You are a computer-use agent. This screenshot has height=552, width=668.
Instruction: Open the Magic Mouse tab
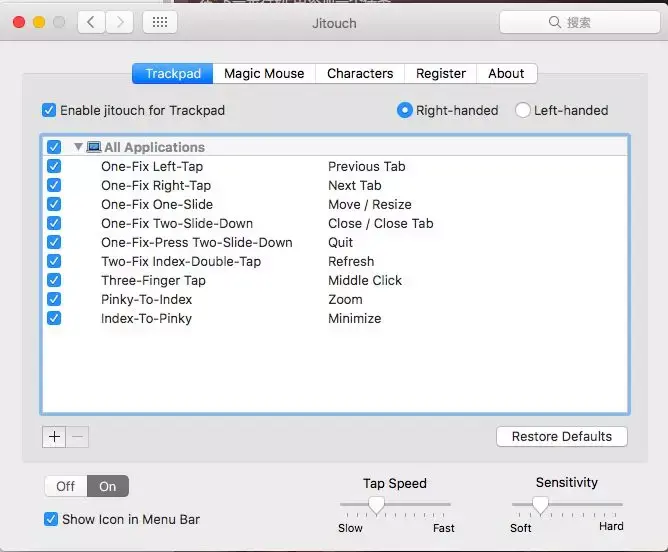click(x=264, y=74)
